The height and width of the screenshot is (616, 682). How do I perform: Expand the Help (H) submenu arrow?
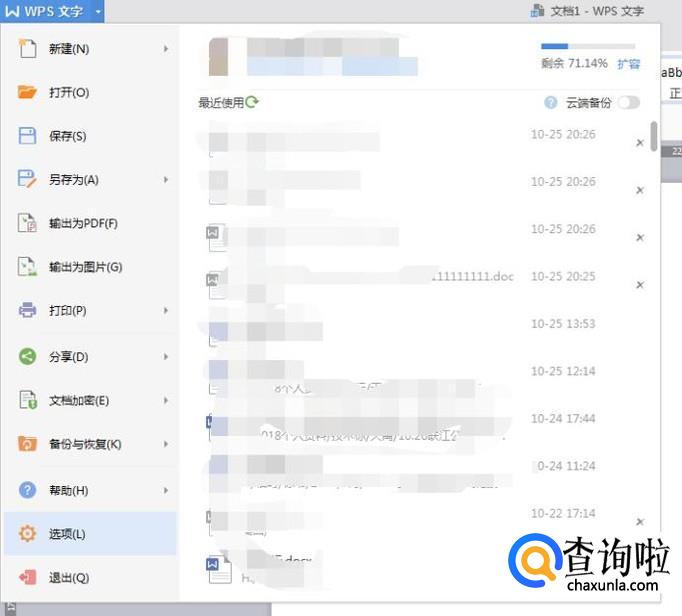(166, 490)
